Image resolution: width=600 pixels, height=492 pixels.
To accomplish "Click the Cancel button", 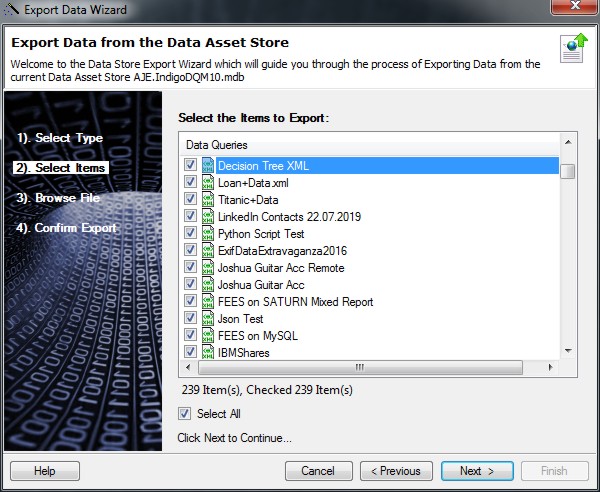I will [x=318, y=471].
